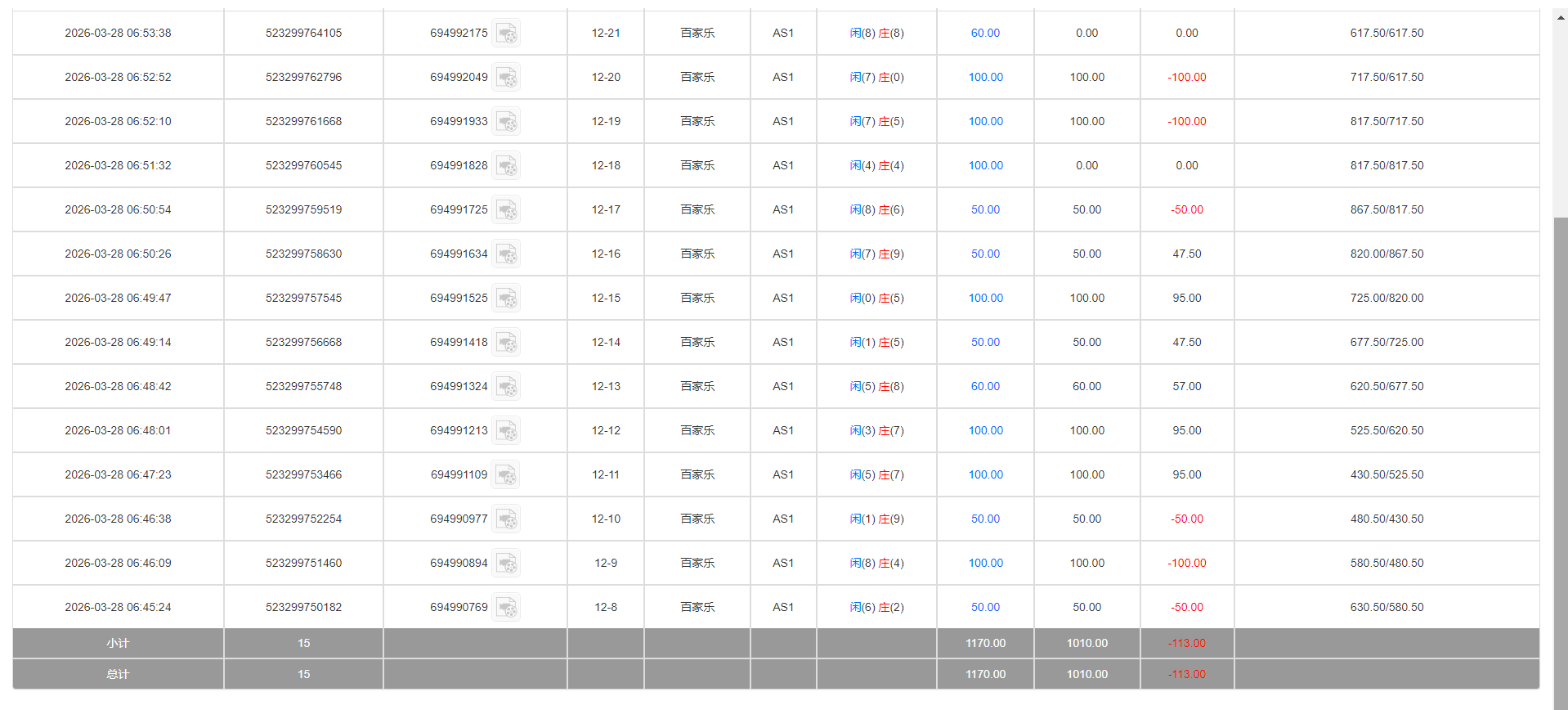Play the replay for game 694991109
The width and height of the screenshot is (1568, 710).
tap(506, 475)
